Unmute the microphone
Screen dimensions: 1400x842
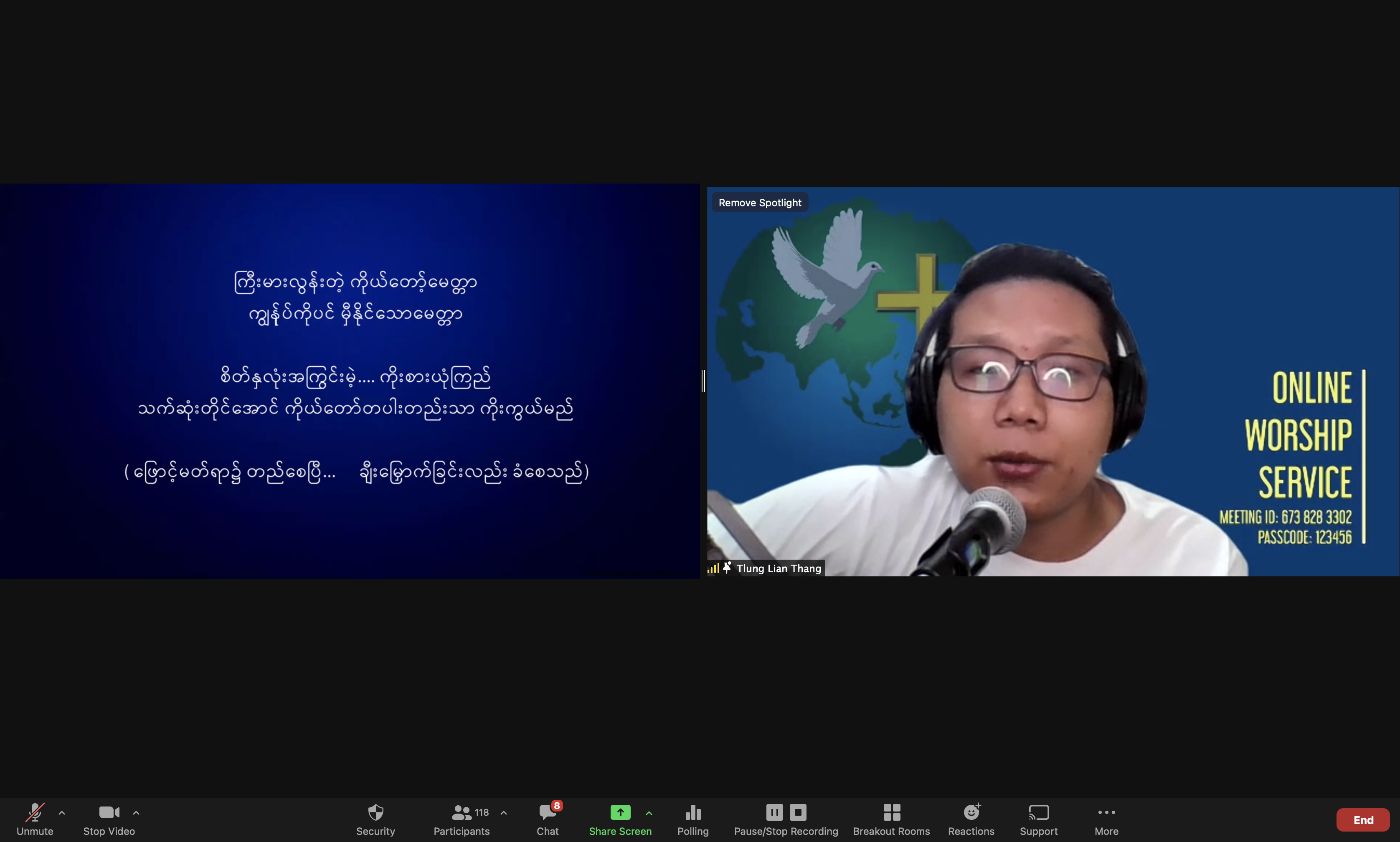35,819
